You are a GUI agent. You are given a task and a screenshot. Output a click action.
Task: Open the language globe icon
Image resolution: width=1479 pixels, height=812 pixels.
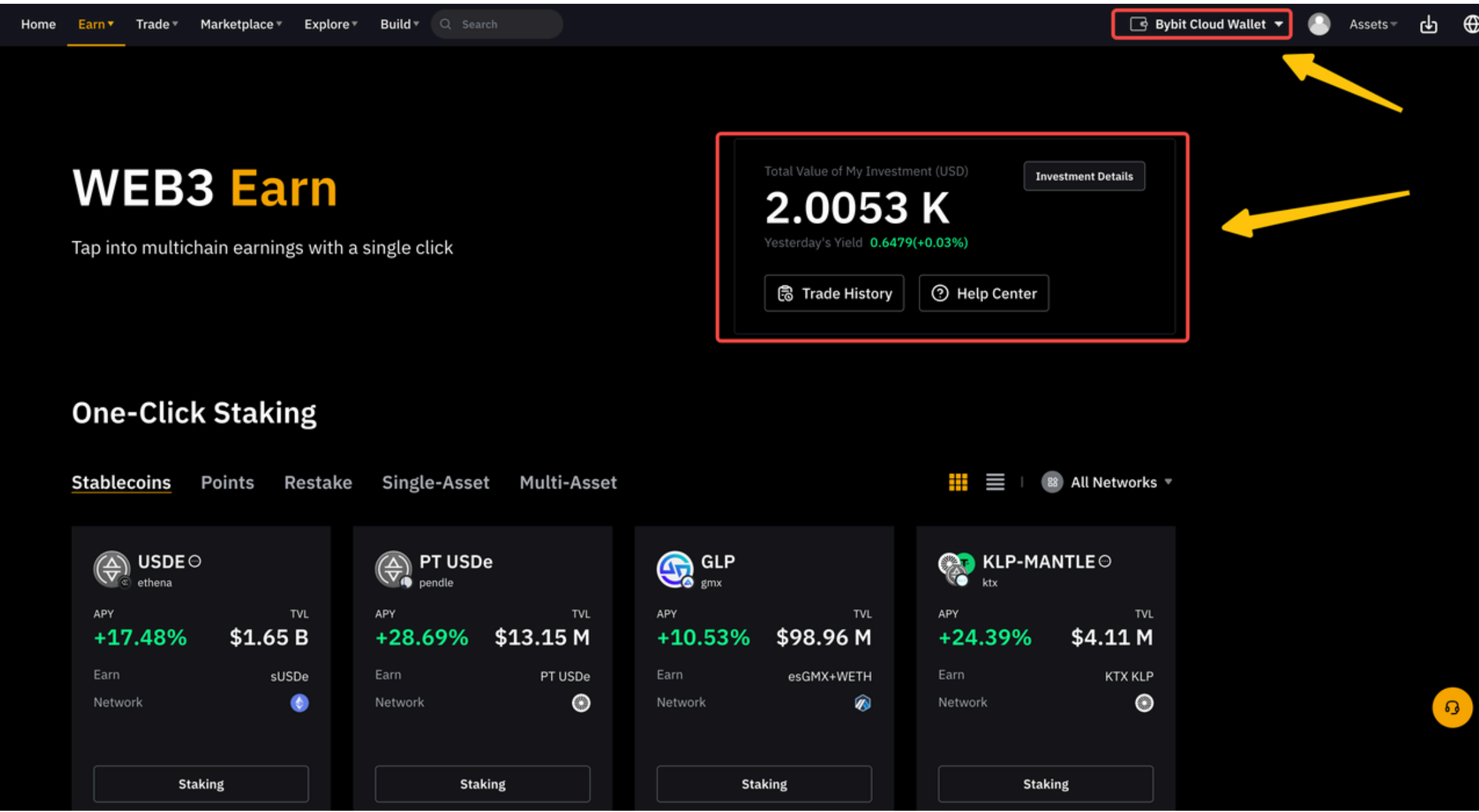pyautogui.click(x=1470, y=25)
